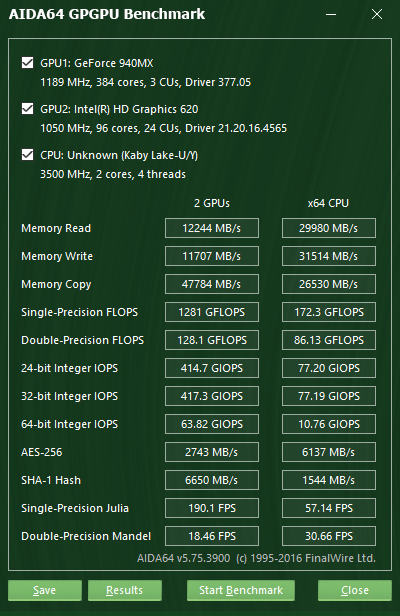Open the Results button

pos(125,590)
